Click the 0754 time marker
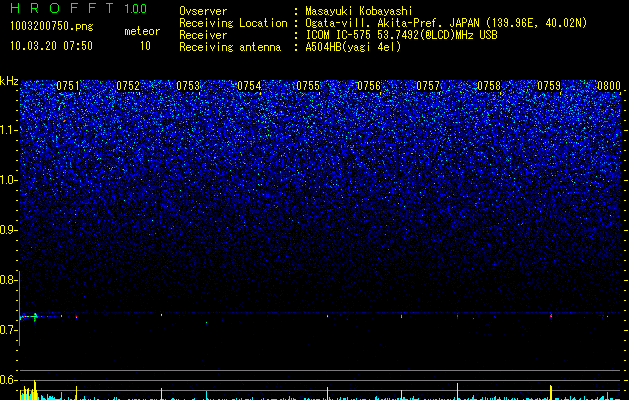The width and height of the screenshot is (629, 400). 249,86
